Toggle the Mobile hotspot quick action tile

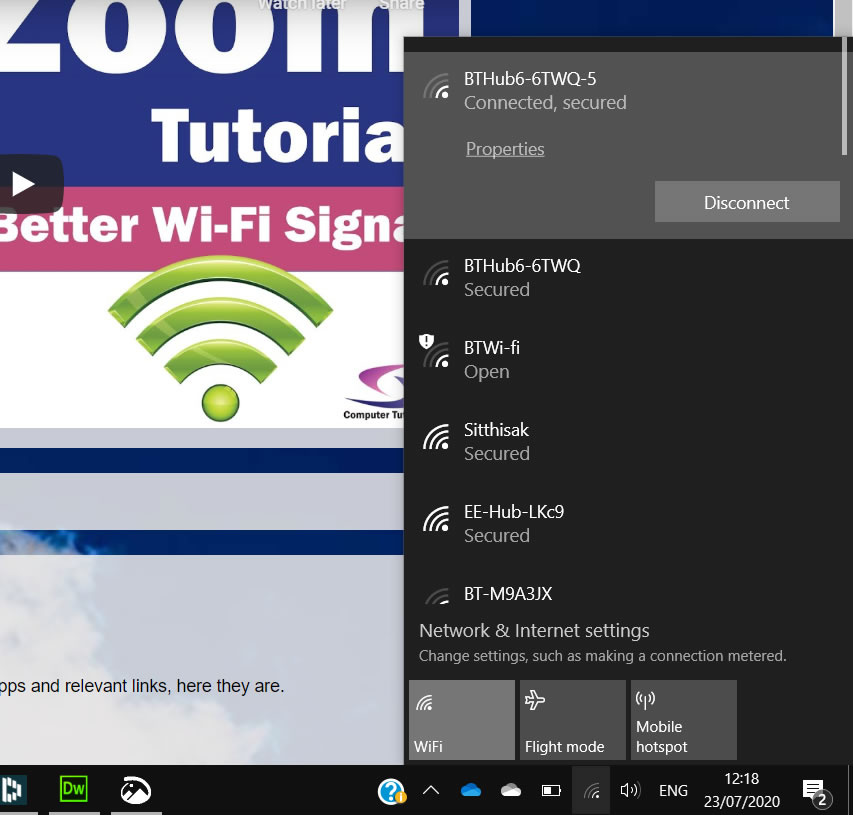[x=684, y=720]
